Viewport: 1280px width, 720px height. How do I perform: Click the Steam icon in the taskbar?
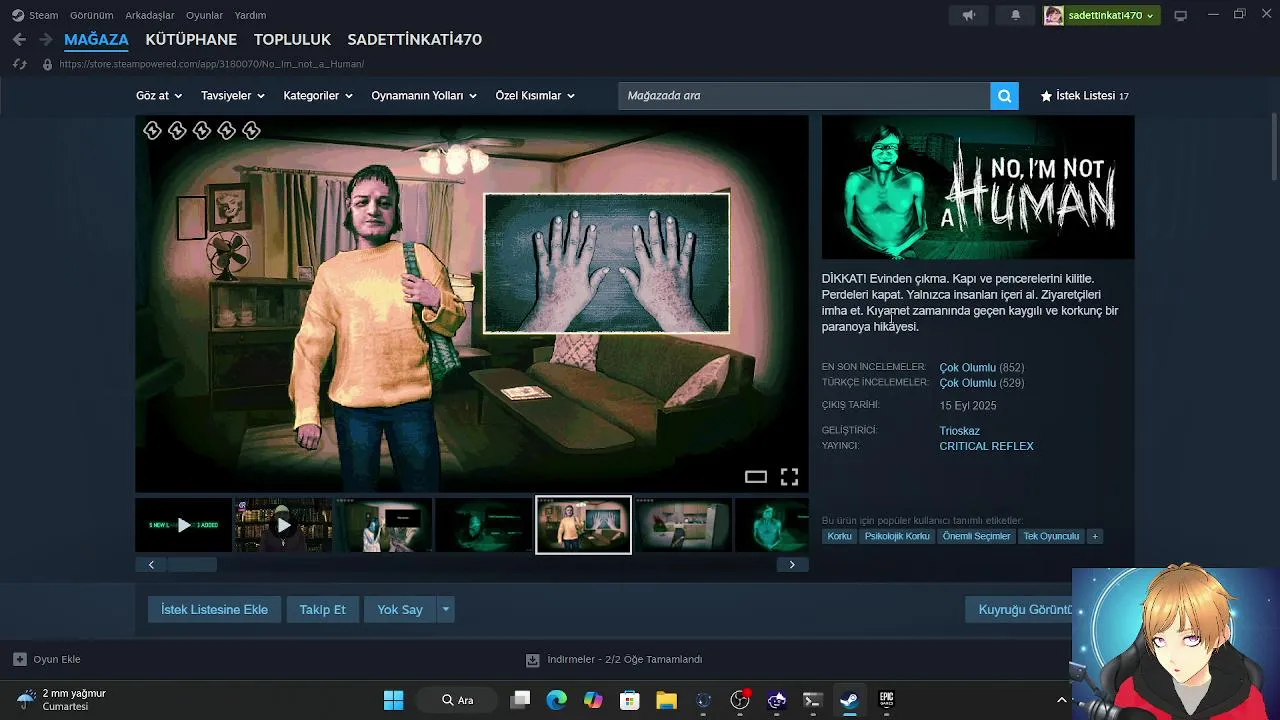point(849,700)
